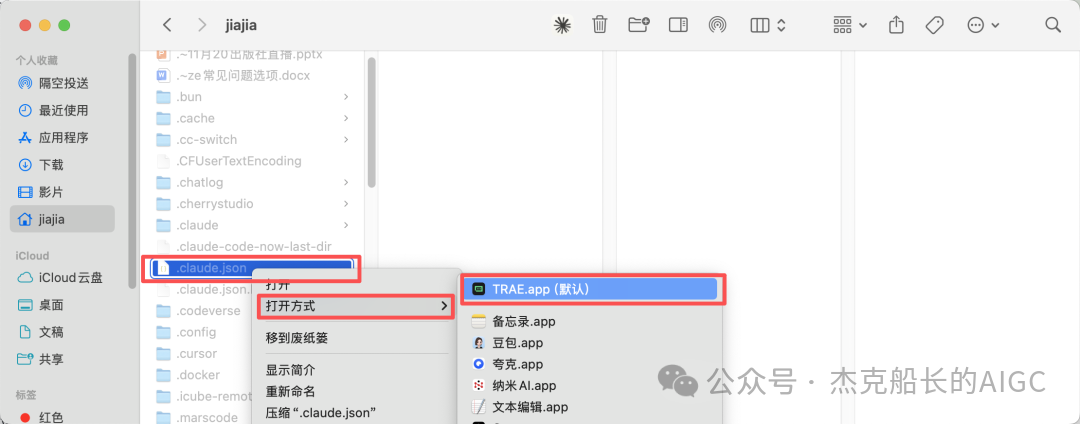The height and width of the screenshot is (424, 1080).
Task: Open iCloud云盘 in the sidebar
Action: tap(63, 278)
